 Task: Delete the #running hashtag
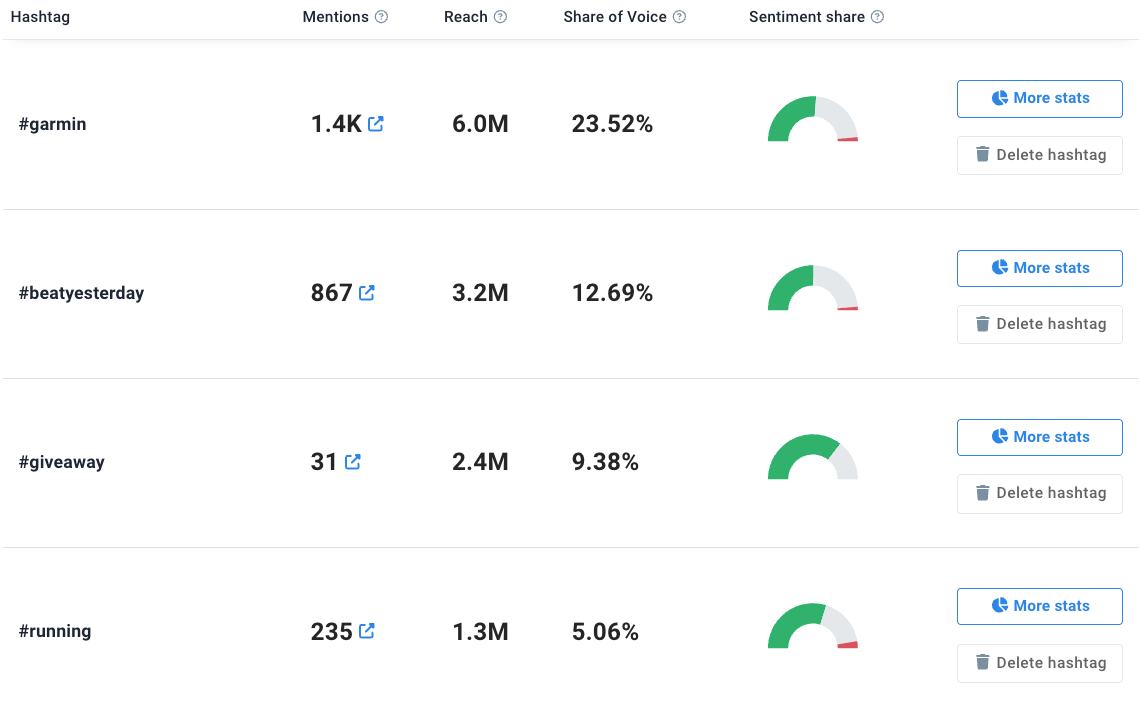1039,662
